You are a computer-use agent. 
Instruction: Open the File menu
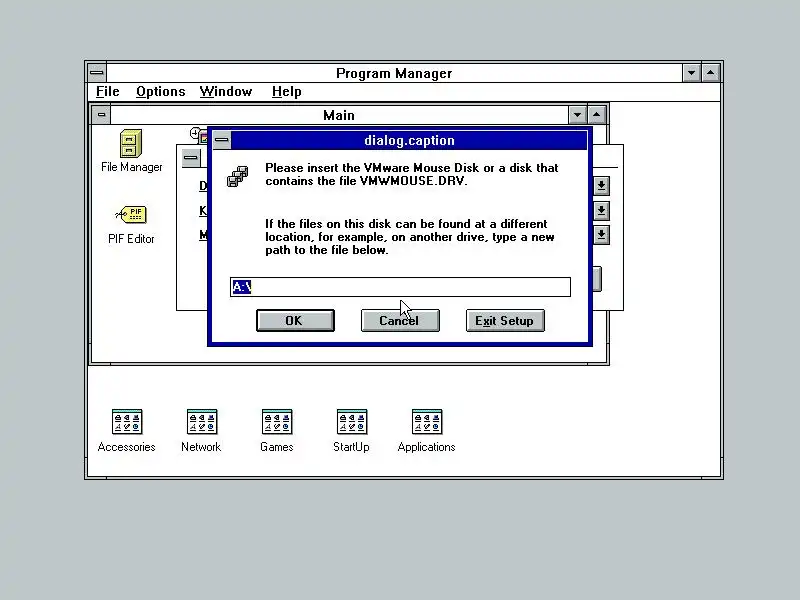108,91
